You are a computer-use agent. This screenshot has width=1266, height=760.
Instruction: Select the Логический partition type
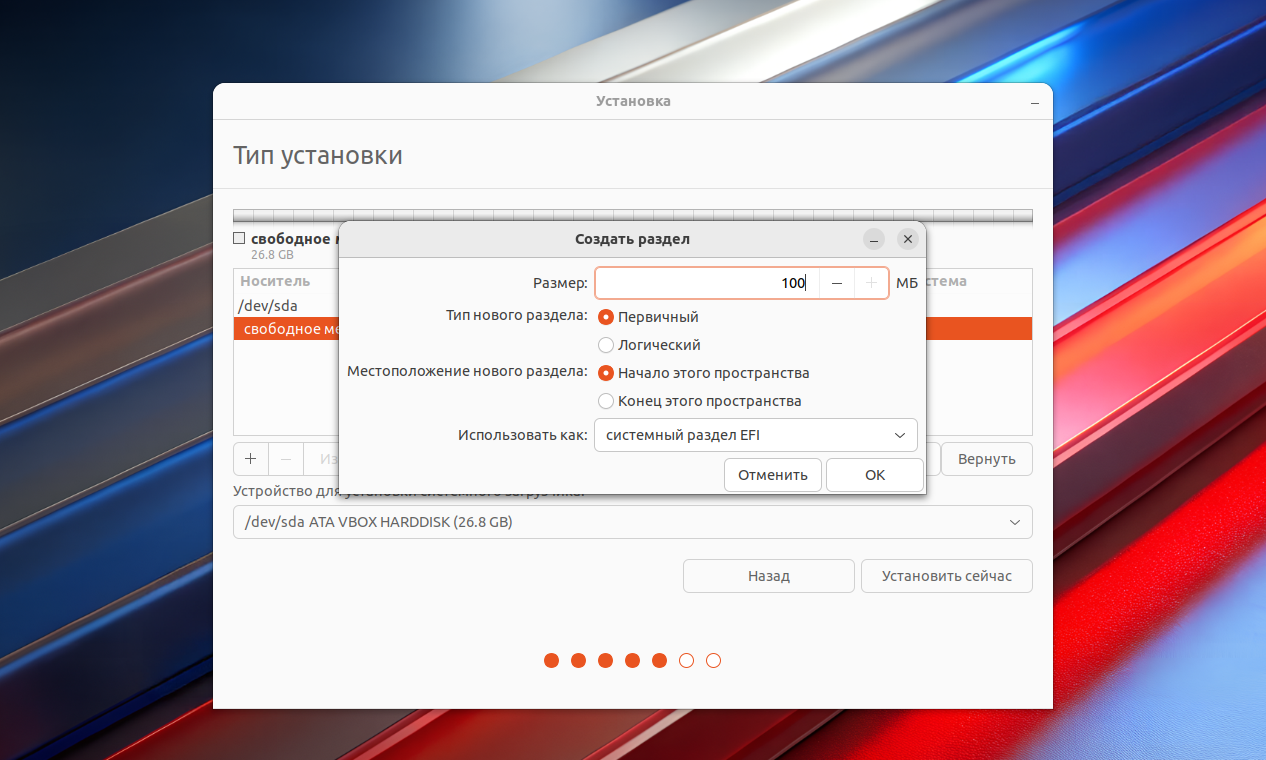click(606, 345)
